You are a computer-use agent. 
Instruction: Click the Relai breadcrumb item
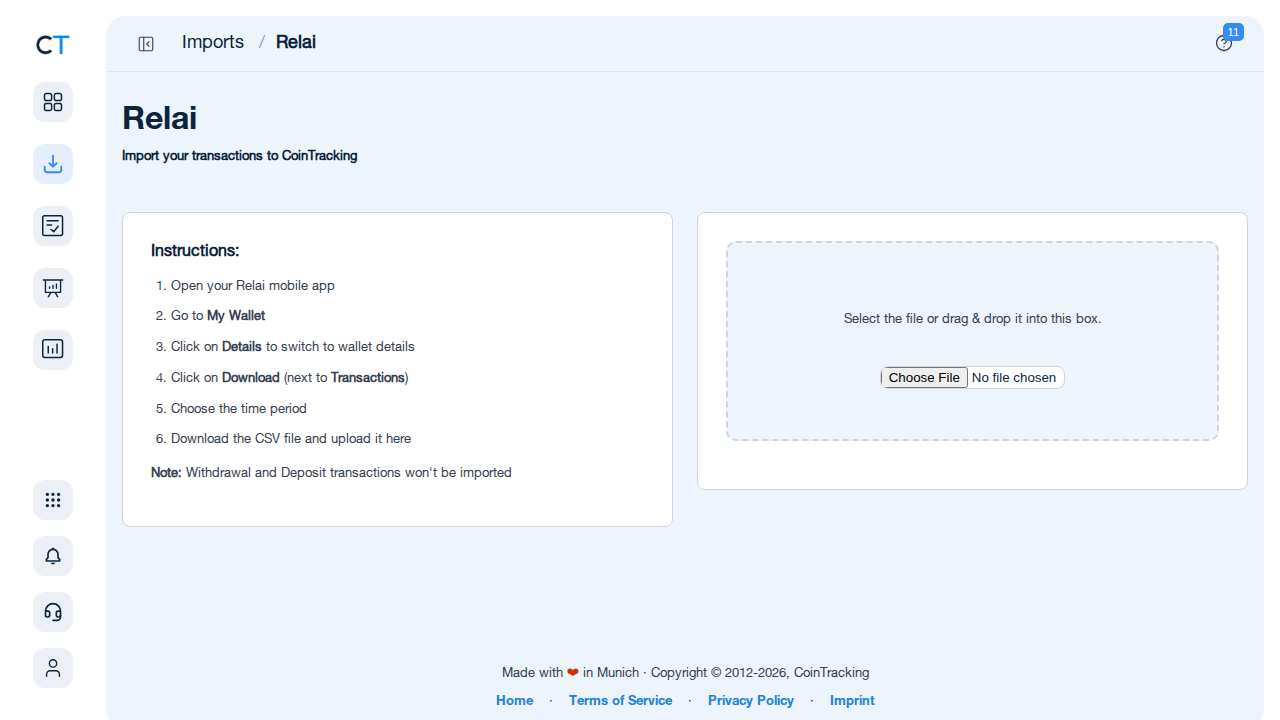pyautogui.click(x=296, y=42)
